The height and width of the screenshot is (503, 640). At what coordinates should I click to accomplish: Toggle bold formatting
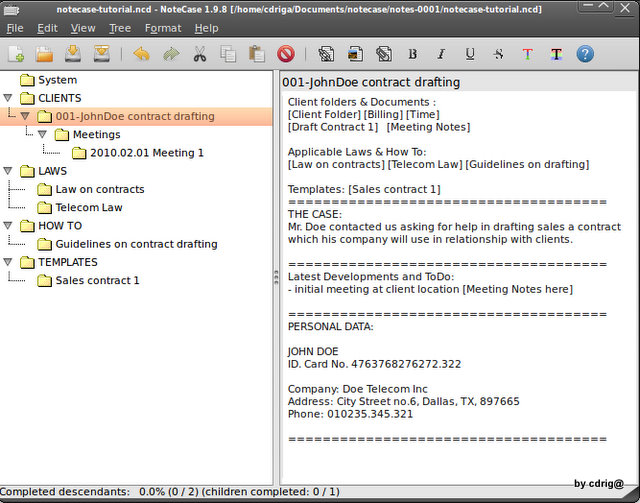tap(413, 54)
